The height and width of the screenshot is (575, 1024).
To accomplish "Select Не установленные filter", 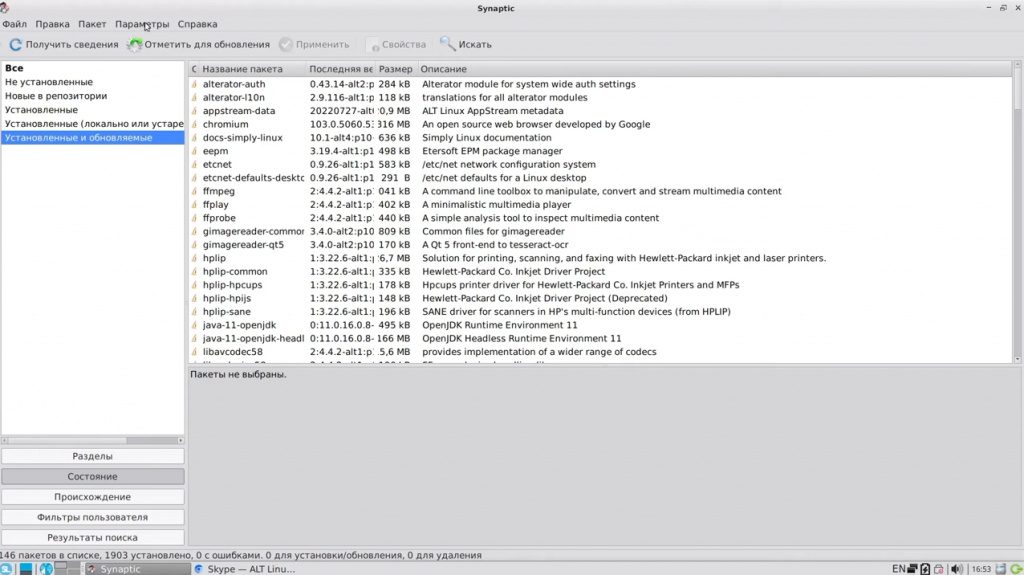I will [x=92, y=82].
